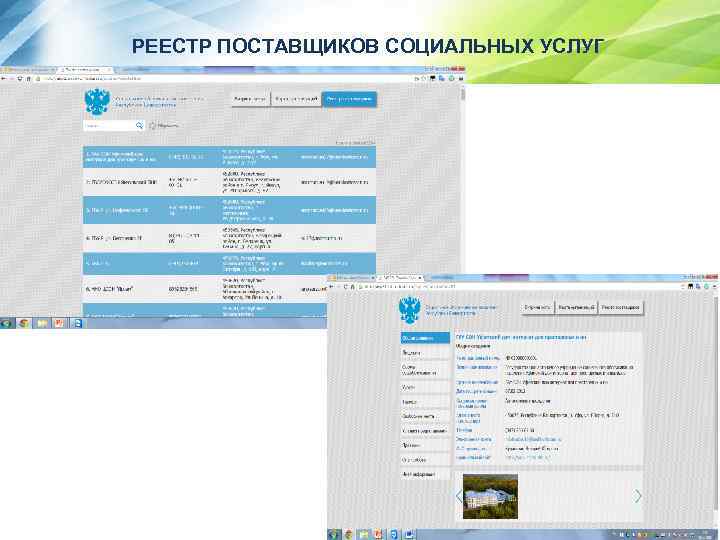Viewport: 720px width, 540px height.
Task: Select the second sidebar item below the highlighted one
Action: 425,353
